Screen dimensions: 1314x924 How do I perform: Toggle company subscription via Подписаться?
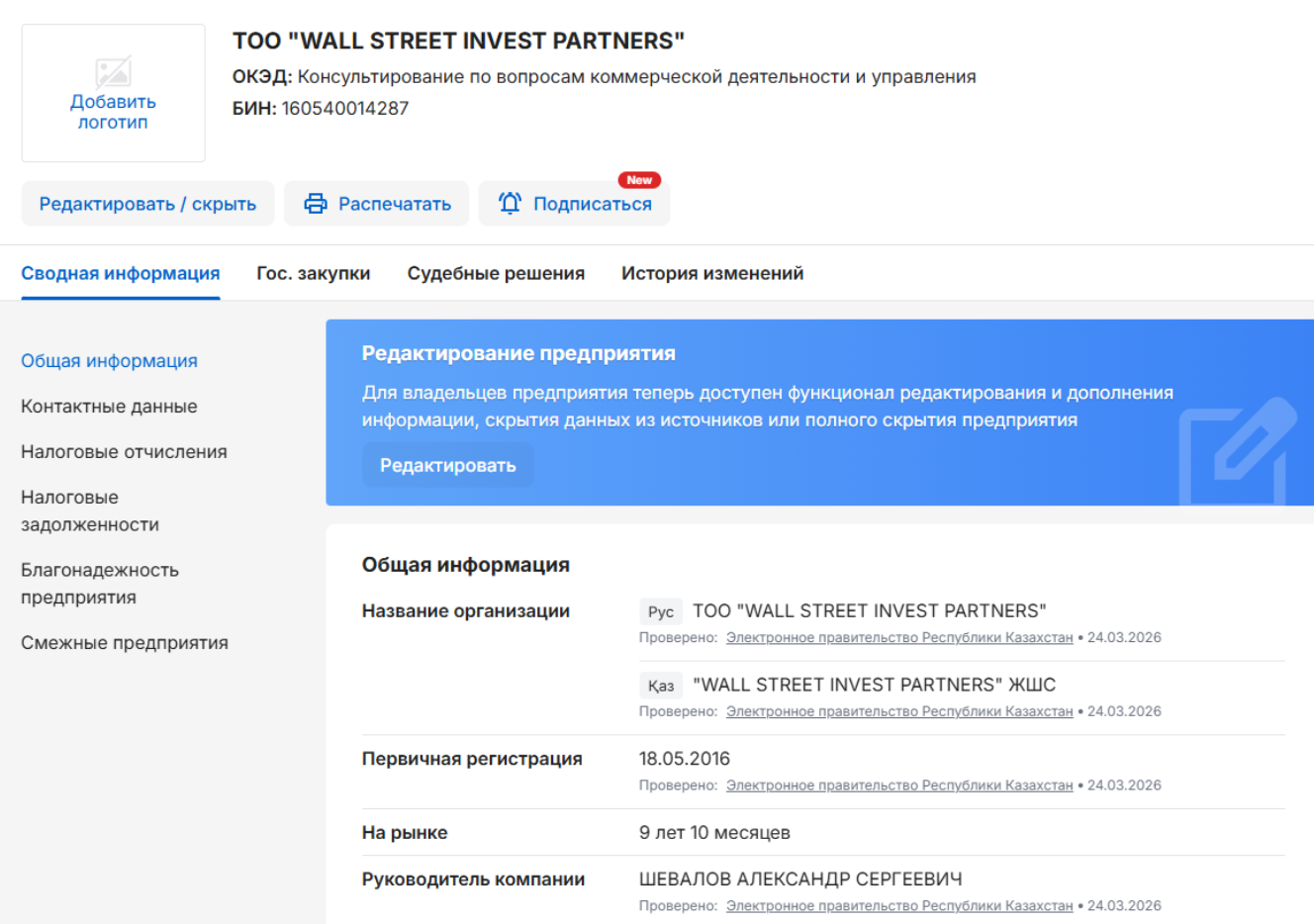click(x=574, y=203)
